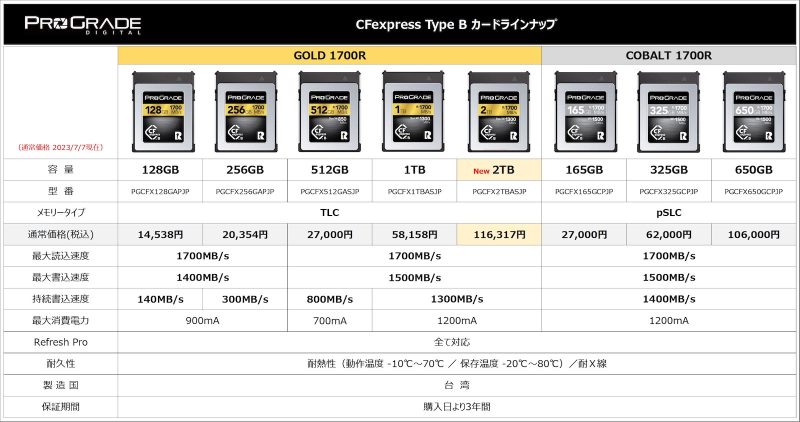Click the 1300MB/s sustained write cell
This screenshot has height=422, width=800.
(x=457, y=299)
